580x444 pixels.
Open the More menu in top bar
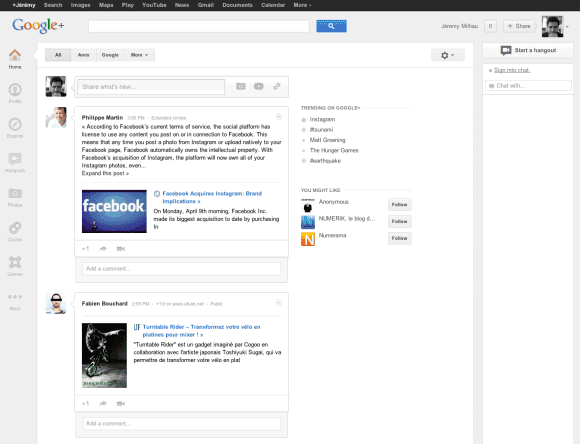pos(302,5)
